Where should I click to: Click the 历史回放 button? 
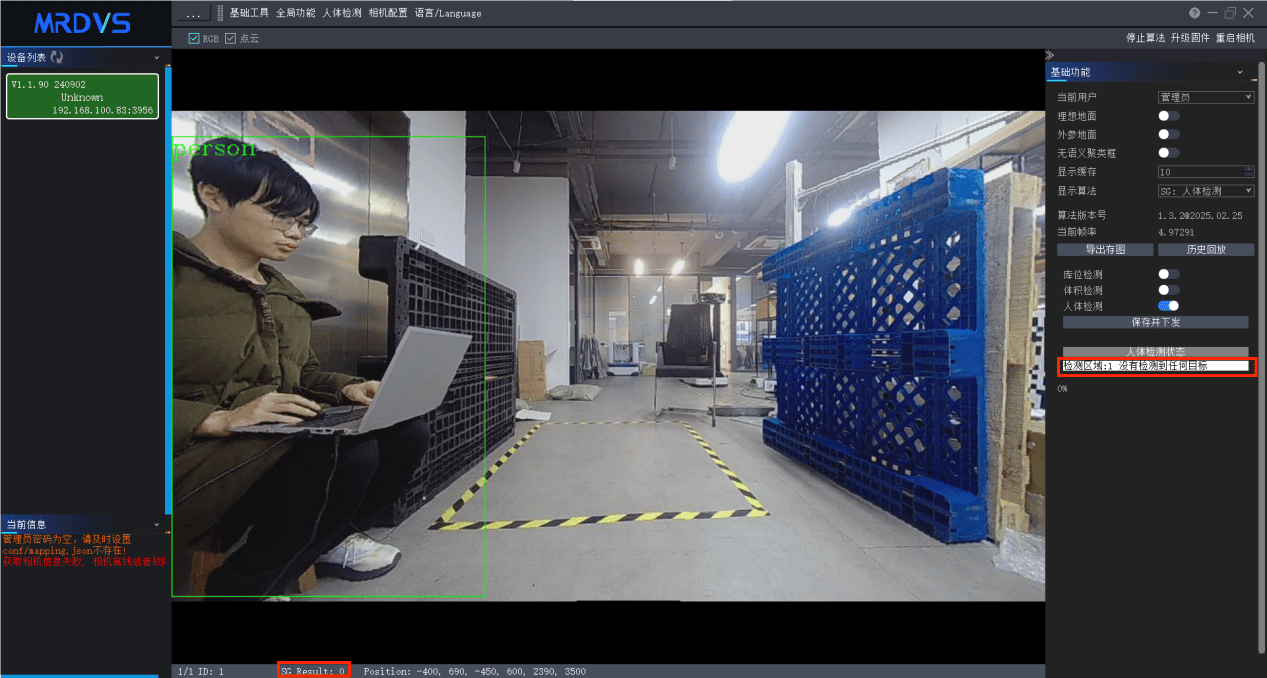coord(1206,250)
